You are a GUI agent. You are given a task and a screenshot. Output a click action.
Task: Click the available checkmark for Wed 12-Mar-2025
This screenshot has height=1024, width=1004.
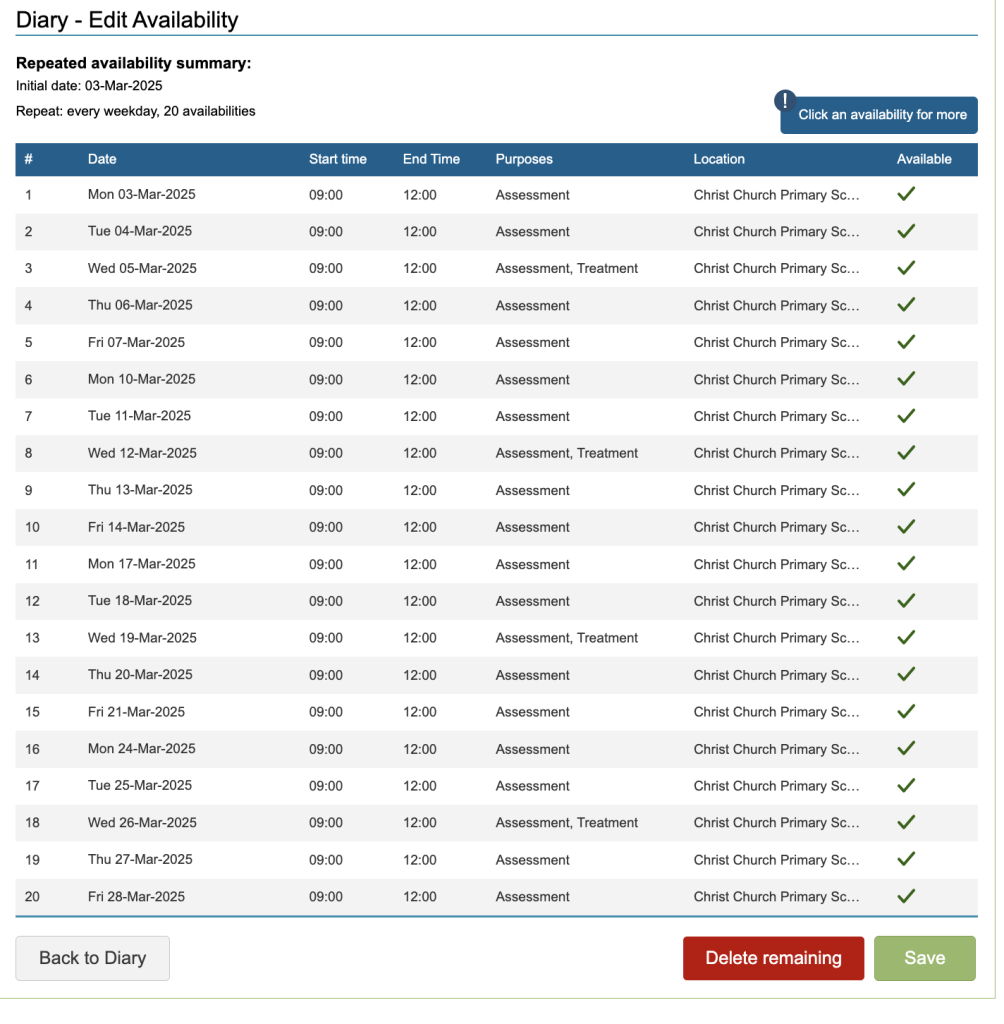[x=906, y=453]
